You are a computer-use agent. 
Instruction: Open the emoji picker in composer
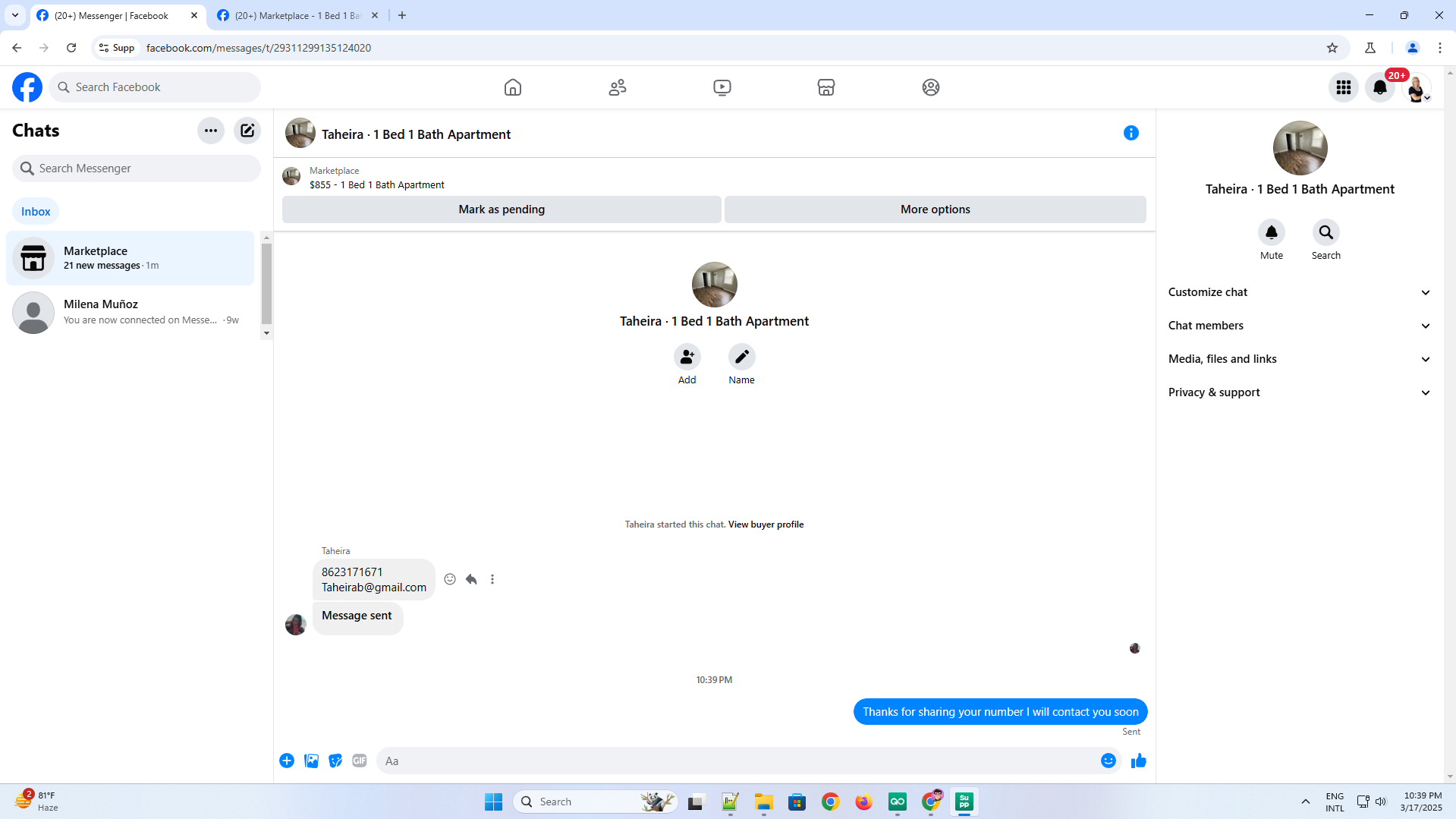click(1109, 761)
